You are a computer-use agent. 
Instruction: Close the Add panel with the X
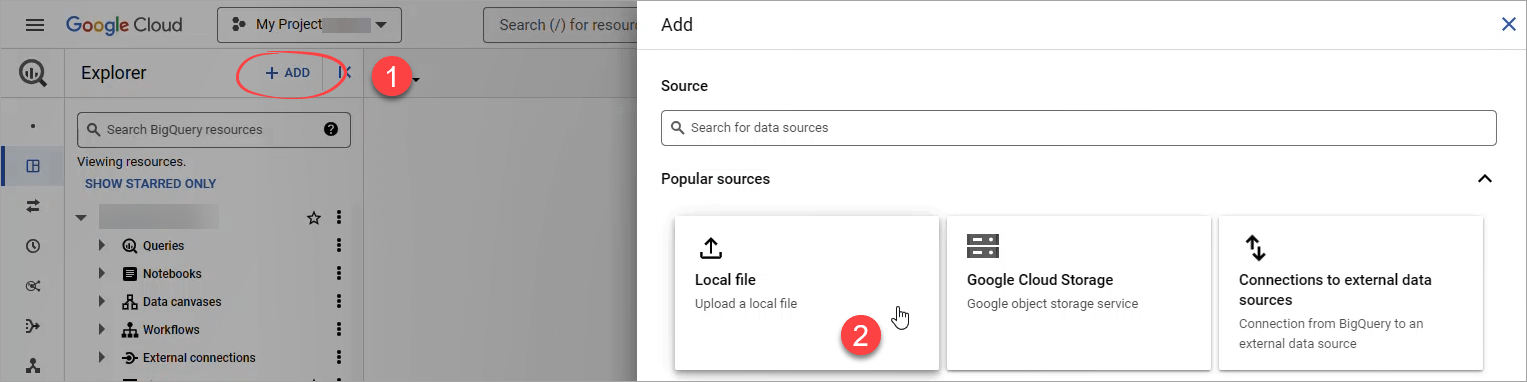click(1508, 24)
